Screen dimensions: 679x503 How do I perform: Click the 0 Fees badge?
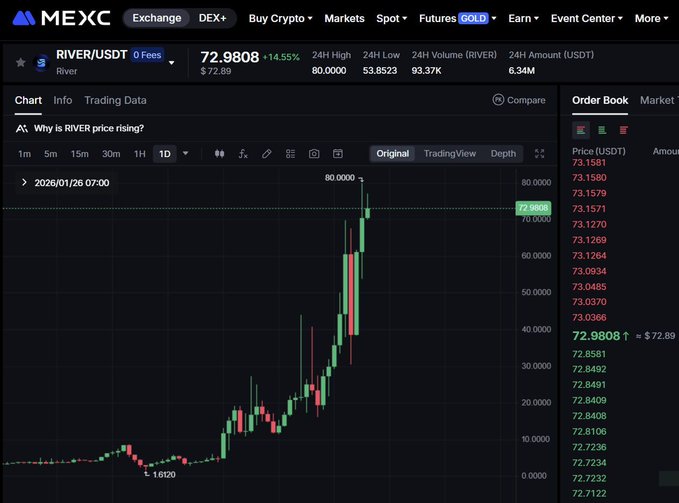pos(147,55)
